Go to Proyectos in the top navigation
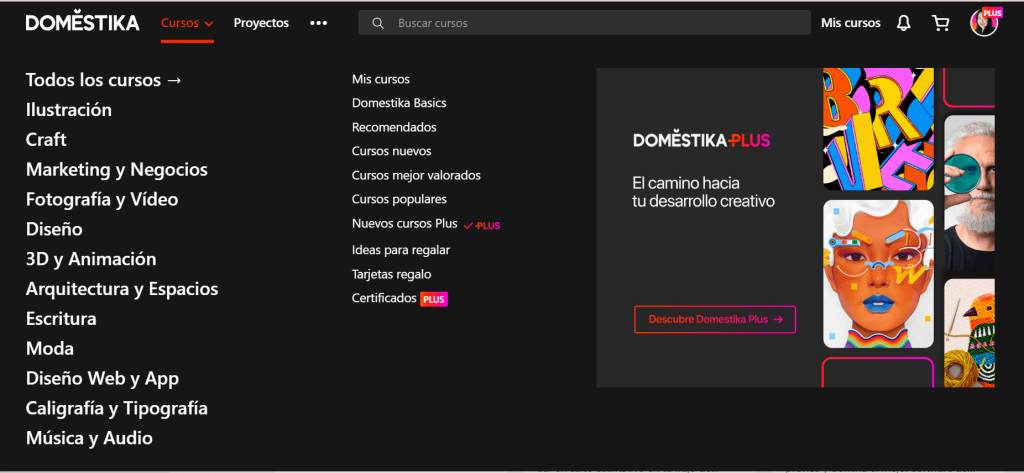Viewport: 1024px width, 473px height. point(261,23)
